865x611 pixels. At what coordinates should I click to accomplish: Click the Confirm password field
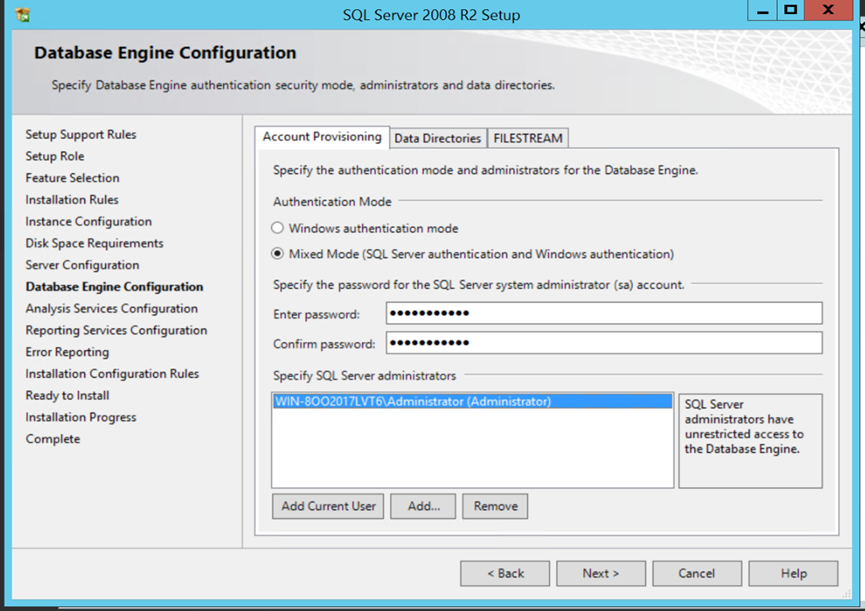(x=604, y=343)
